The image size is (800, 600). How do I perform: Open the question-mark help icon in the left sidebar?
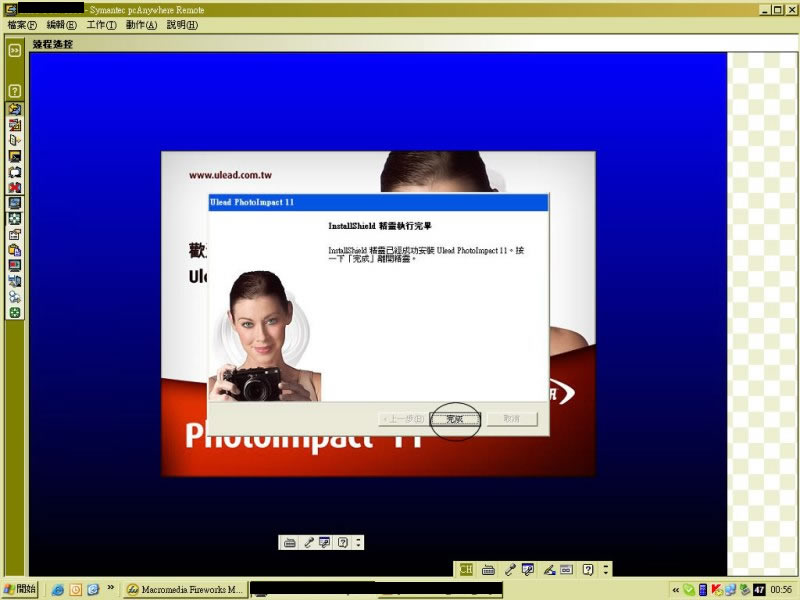click(x=15, y=91)
